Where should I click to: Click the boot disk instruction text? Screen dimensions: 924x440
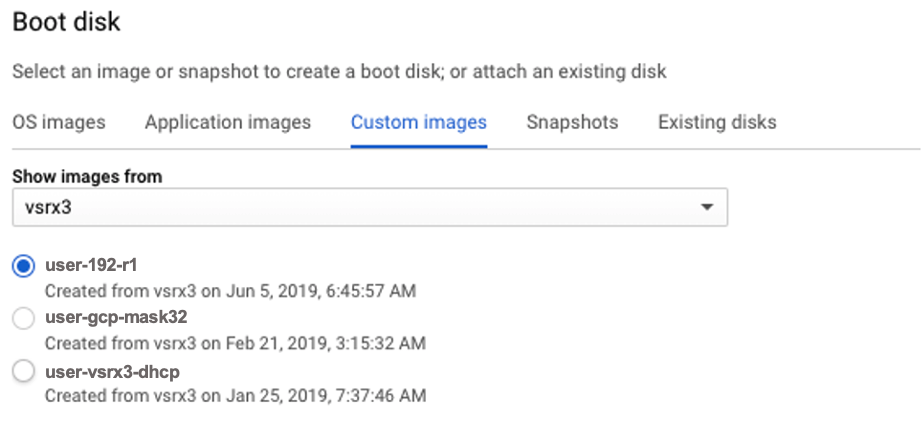coord(339,72)
